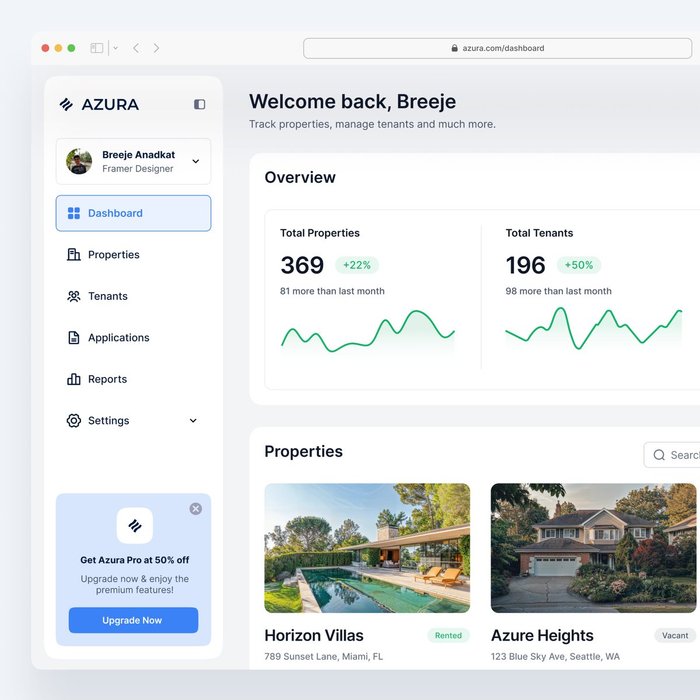Image resolution: width=700 pixels, height=700 pixels.
Task: Click the browser back arrow
Action: click(136, 48)
